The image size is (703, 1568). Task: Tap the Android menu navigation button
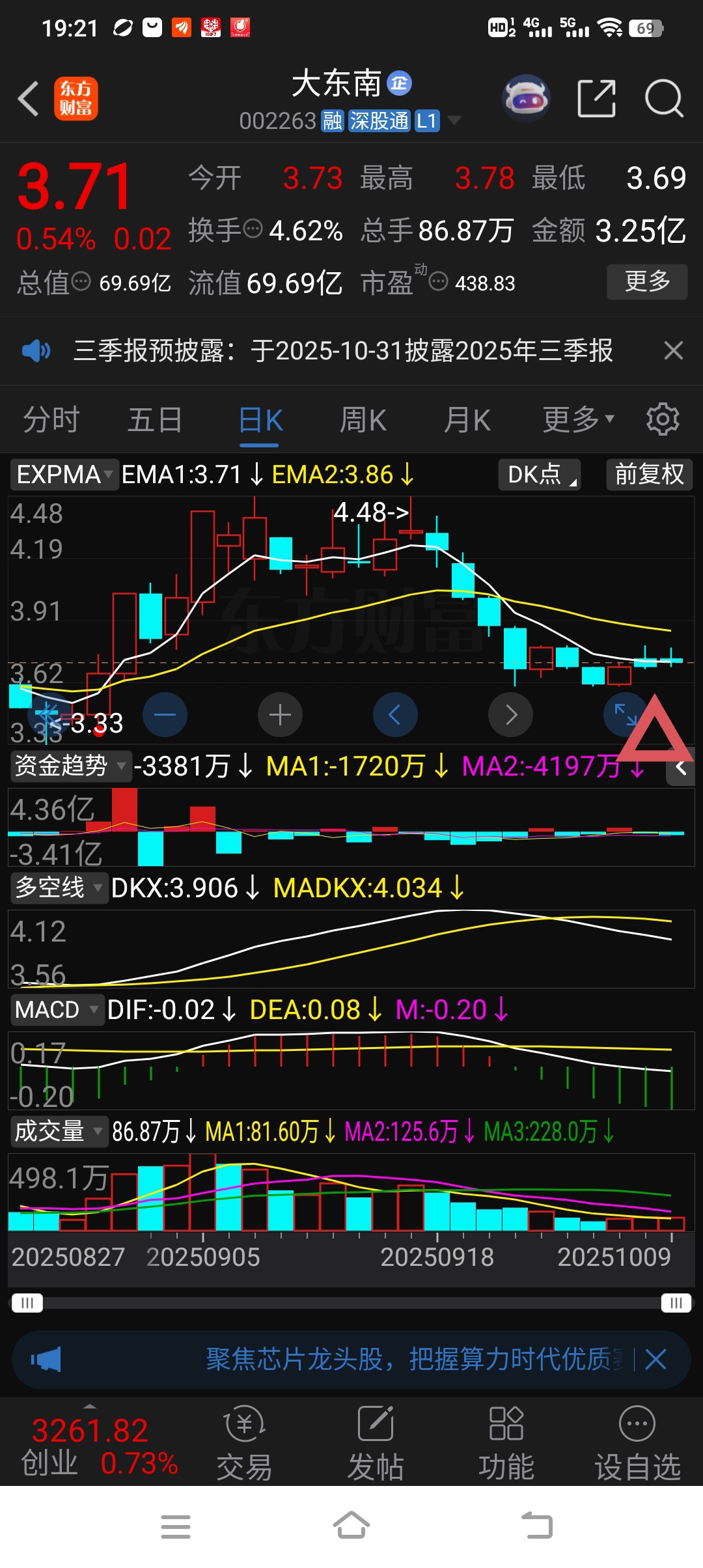click(x=176, y=1526)
